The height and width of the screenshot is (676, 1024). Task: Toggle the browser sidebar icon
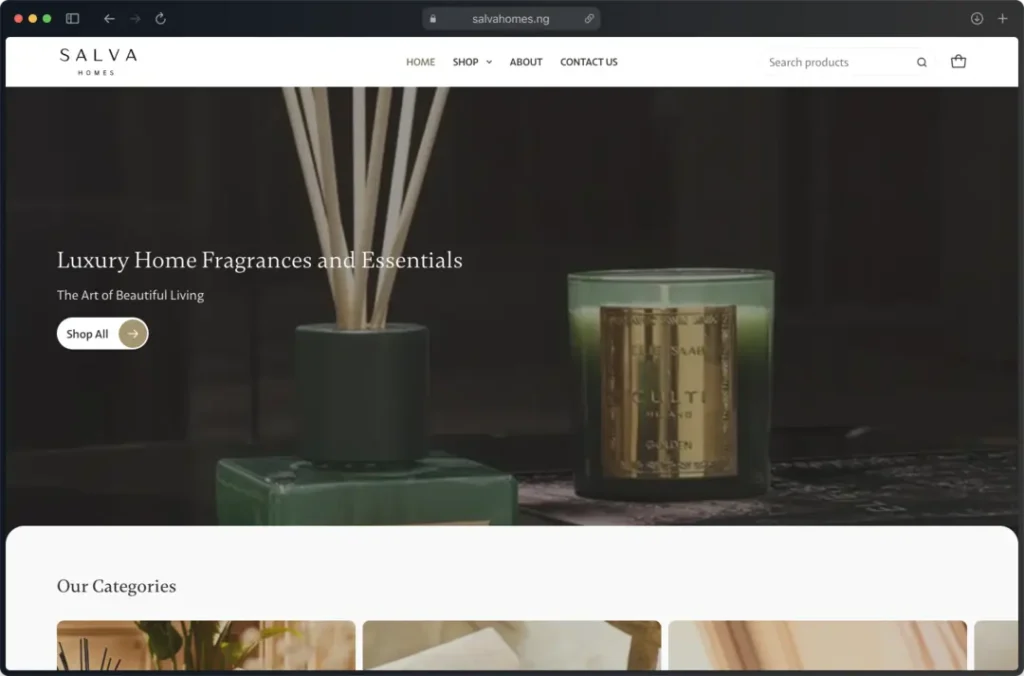[72, 18]
